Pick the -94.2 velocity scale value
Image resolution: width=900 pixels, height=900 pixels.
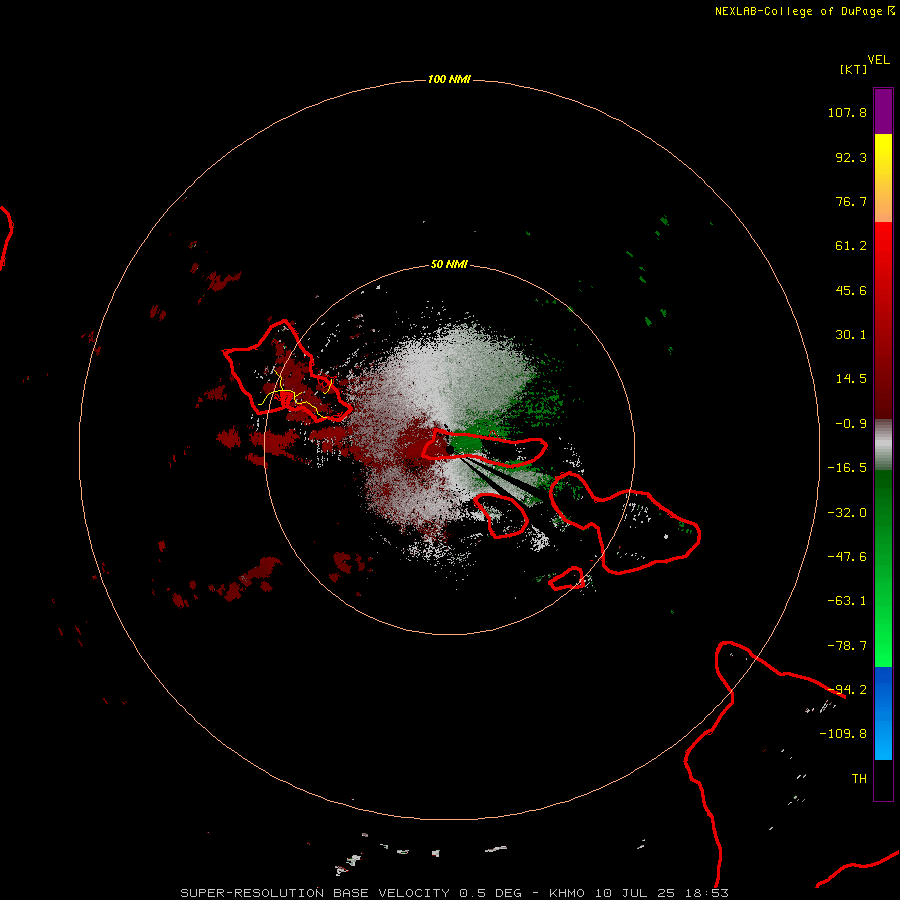pyautogui.click(x=847, y=690)
